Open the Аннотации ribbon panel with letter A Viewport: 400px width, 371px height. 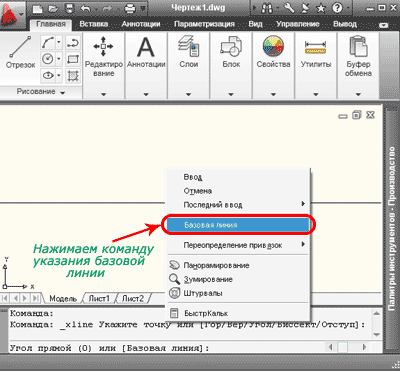coord(146,52)
